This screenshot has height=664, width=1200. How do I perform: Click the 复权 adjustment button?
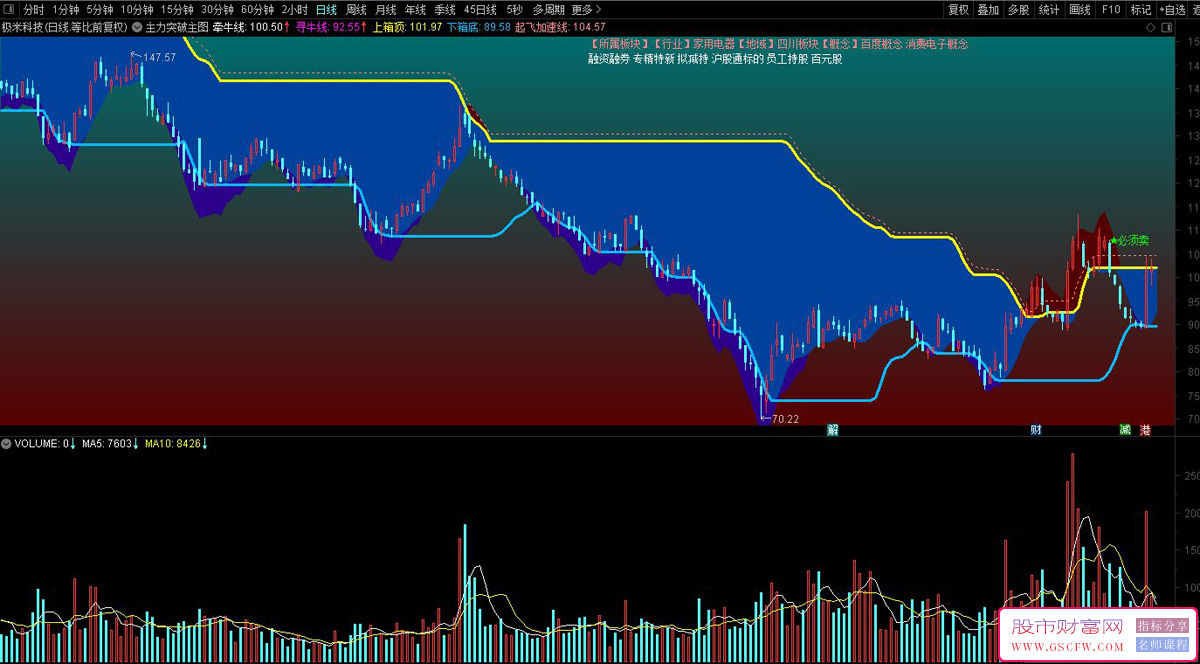(x=958, y=9)
